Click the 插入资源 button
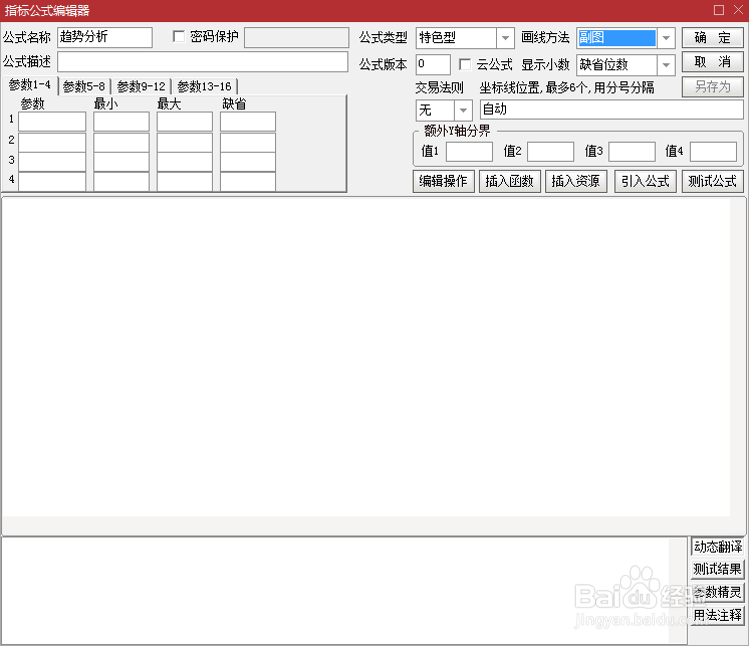 pyautogui.click(x=576, y=181)
